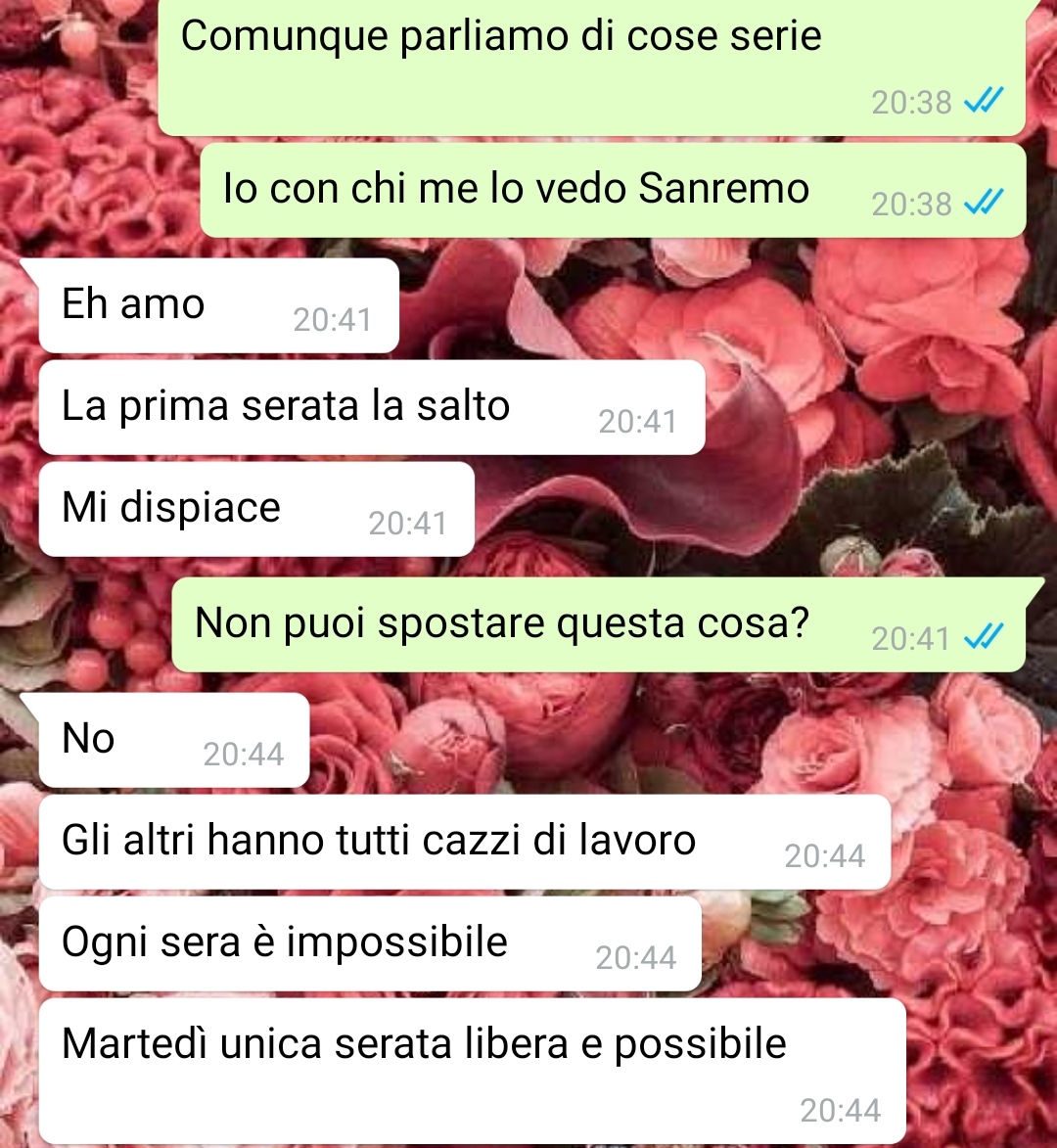This screenshot has width=1057, height=1148.
Task: Select the 'No' reply bubble
Action: (173, 740)
